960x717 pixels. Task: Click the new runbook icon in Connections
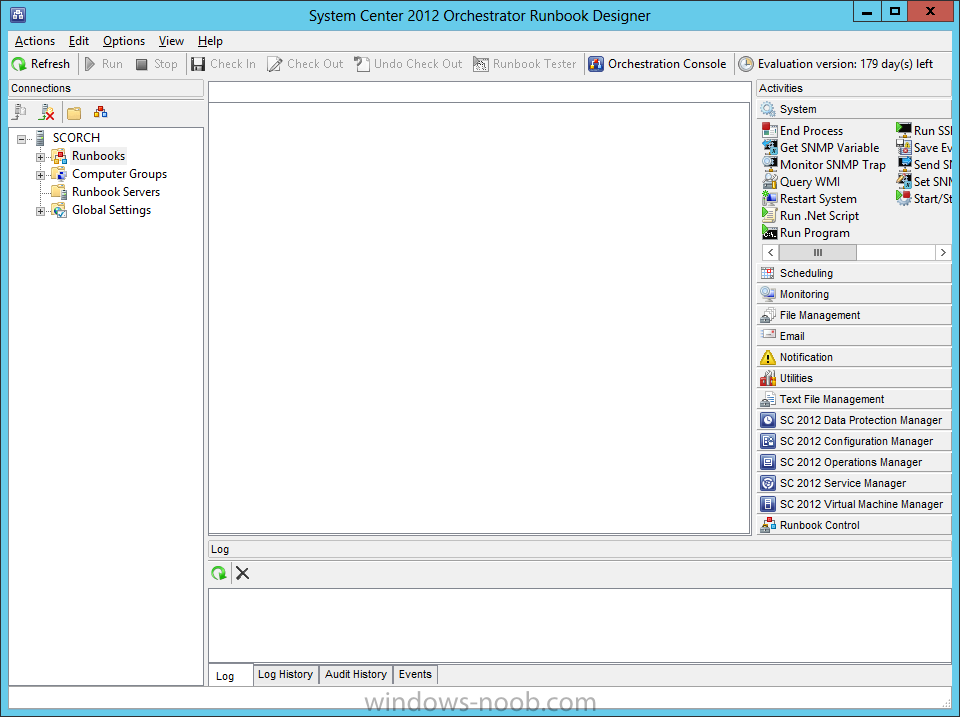(100, 112)
